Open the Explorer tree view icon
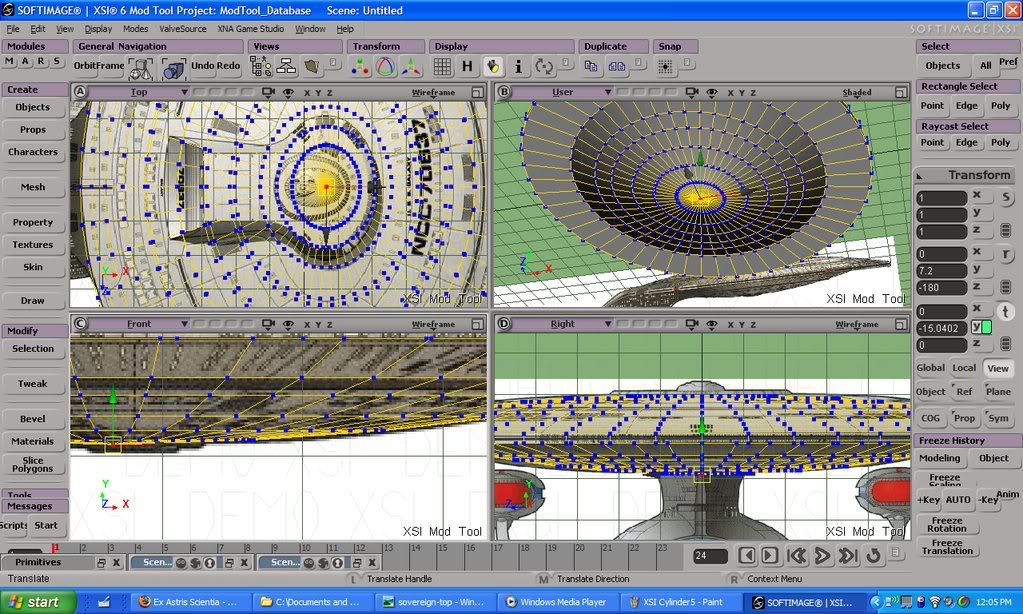Image resolution: width=1023 pixels, height=614 pixels. 260,67
